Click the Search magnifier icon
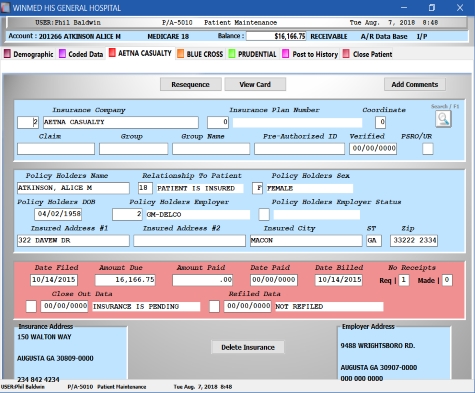475x393 pixels. 443,119
